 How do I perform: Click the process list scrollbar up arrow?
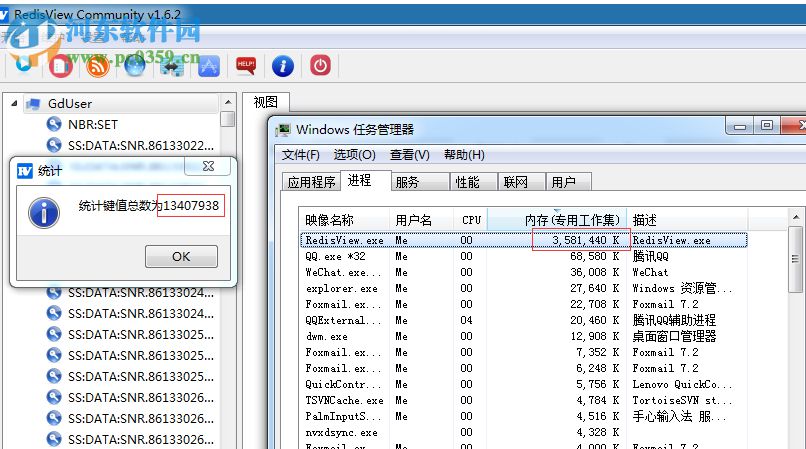(x=796, y=218)
